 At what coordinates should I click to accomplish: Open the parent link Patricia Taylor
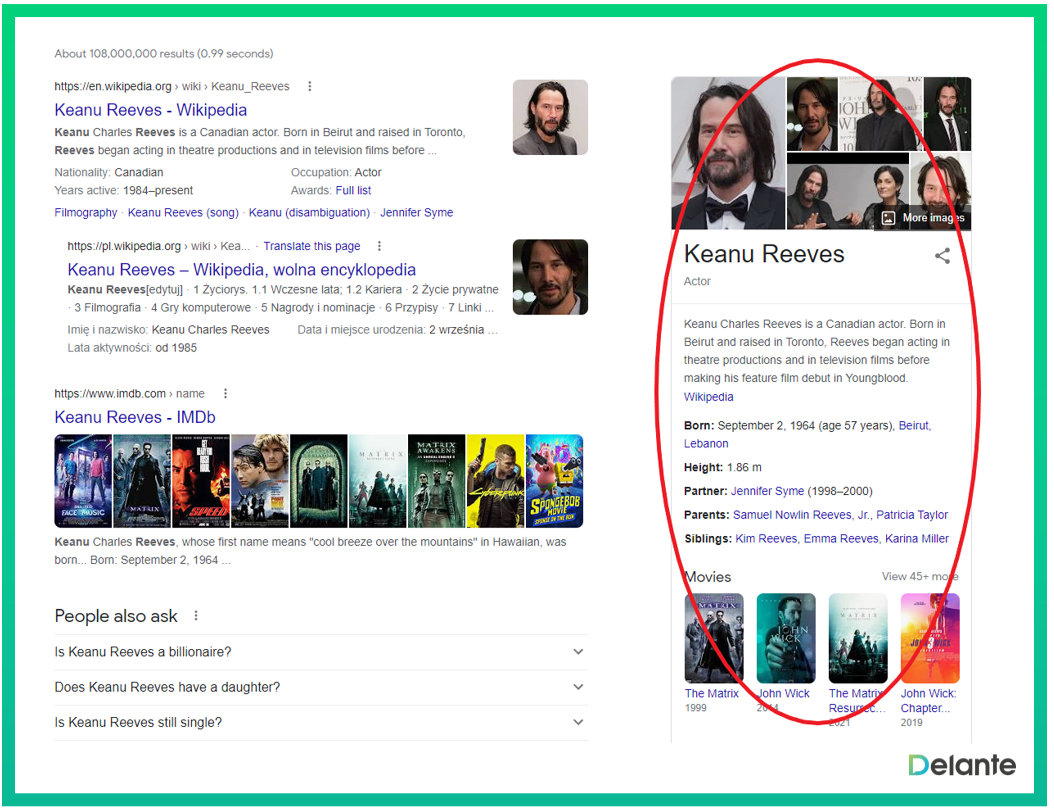point(911,515)
